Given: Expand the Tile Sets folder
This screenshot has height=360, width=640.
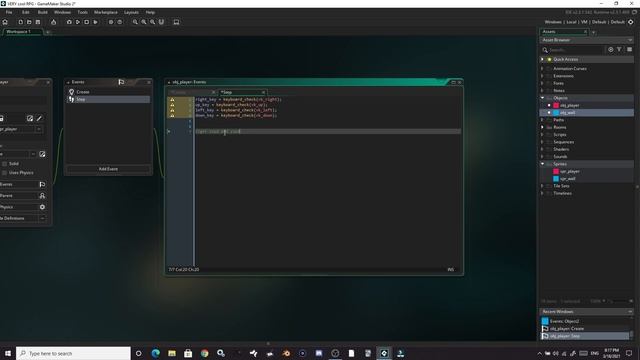Looking at the screenshot, I should pos(542,186).
